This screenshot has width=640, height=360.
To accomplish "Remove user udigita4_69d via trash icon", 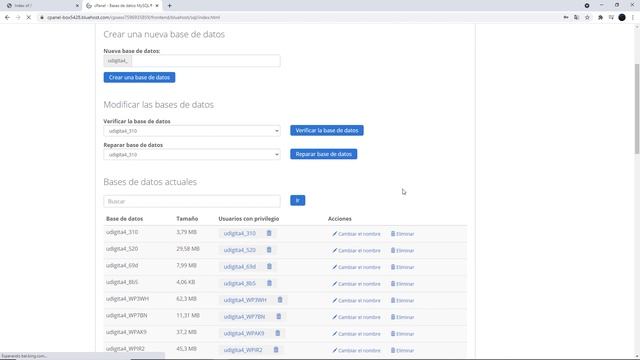I will 269,267.
